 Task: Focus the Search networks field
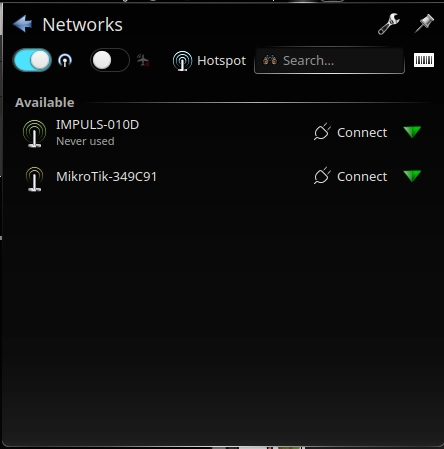pos(329,60)
